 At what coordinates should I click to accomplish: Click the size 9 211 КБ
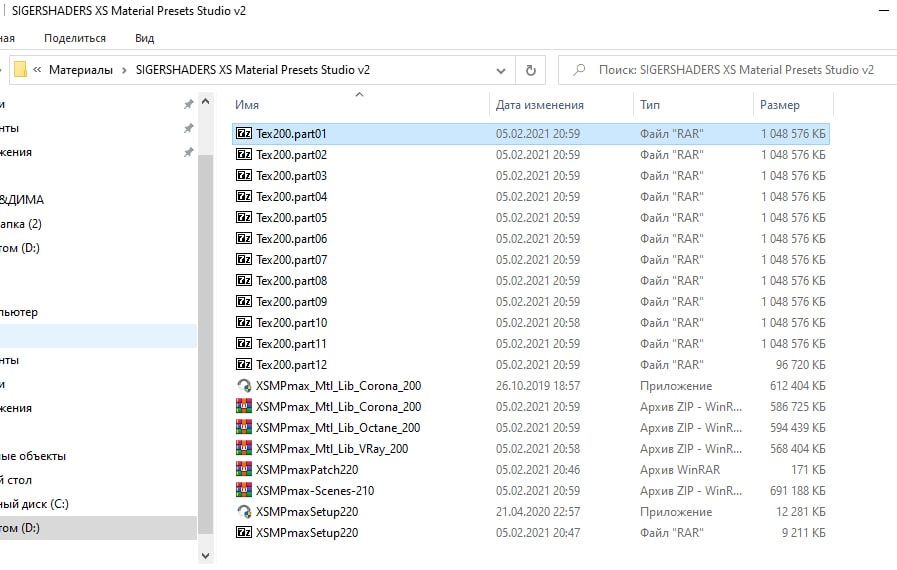[804, 533]
